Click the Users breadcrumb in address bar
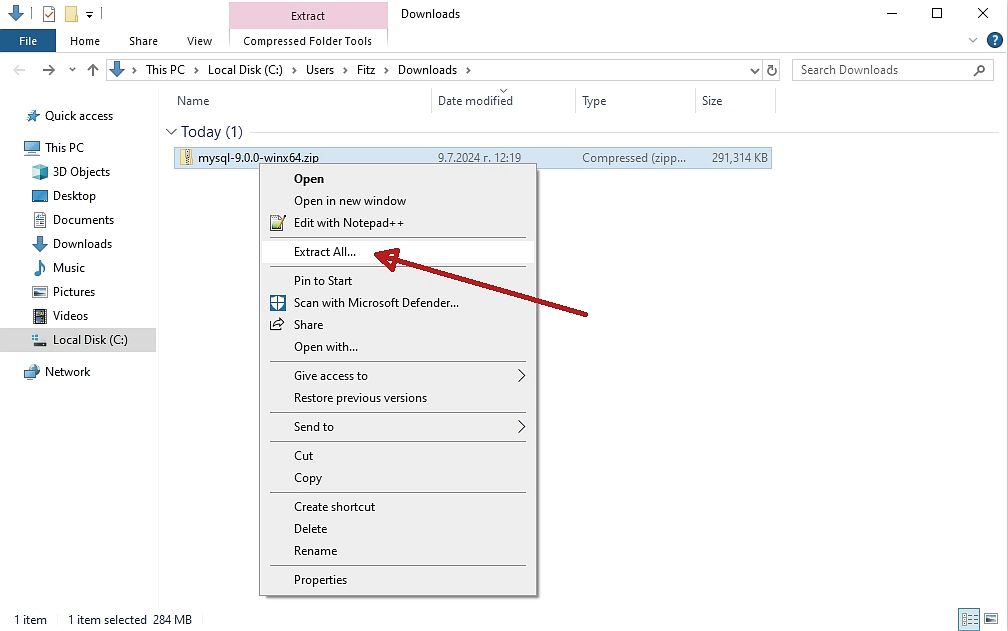This screenshot has height=631, width=1008. (x=320, y=70)
